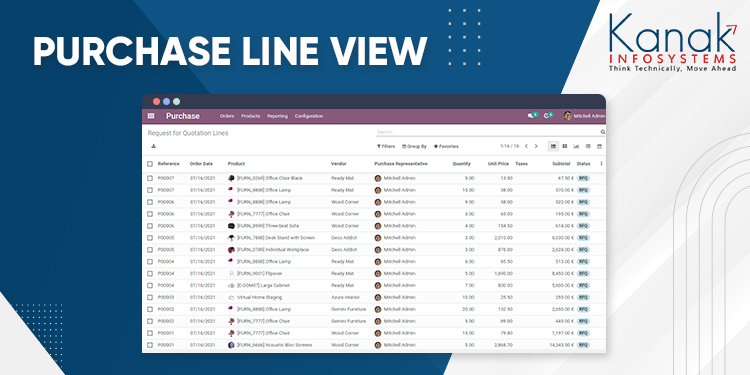Open the apps grid menu icon

[151, 116]
